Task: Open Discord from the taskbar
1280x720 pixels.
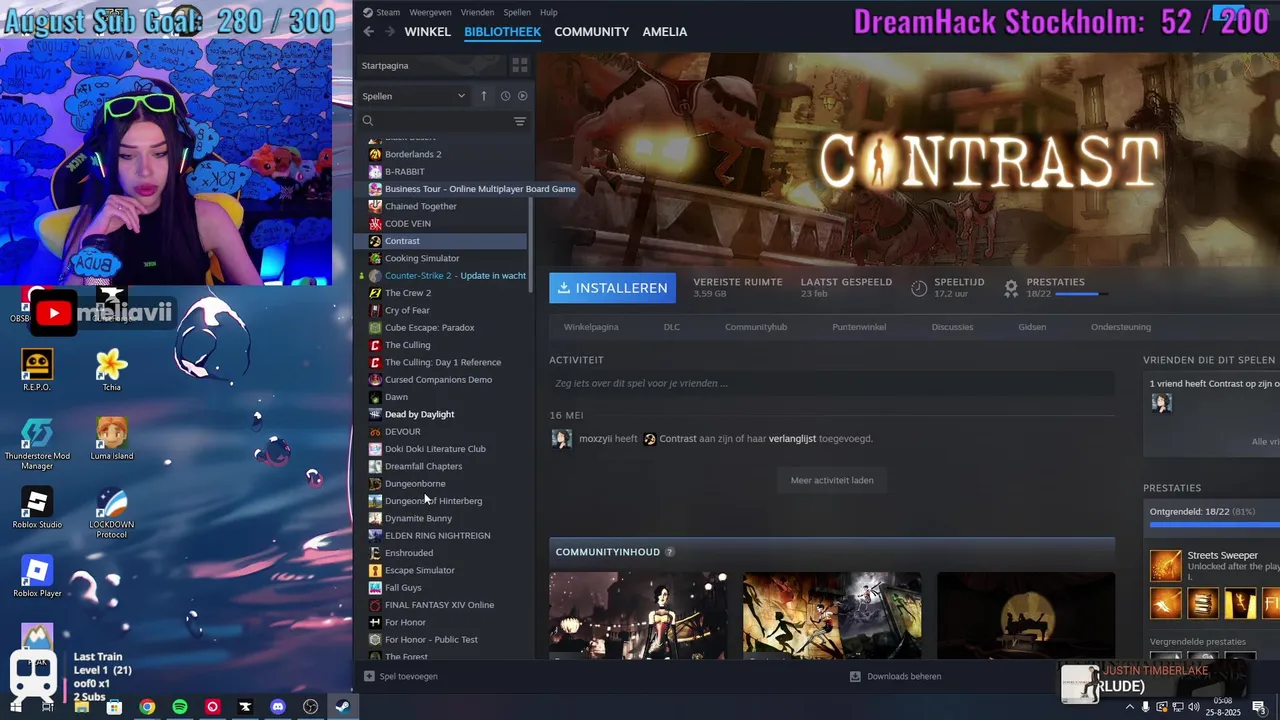Action: coord(278,707)
